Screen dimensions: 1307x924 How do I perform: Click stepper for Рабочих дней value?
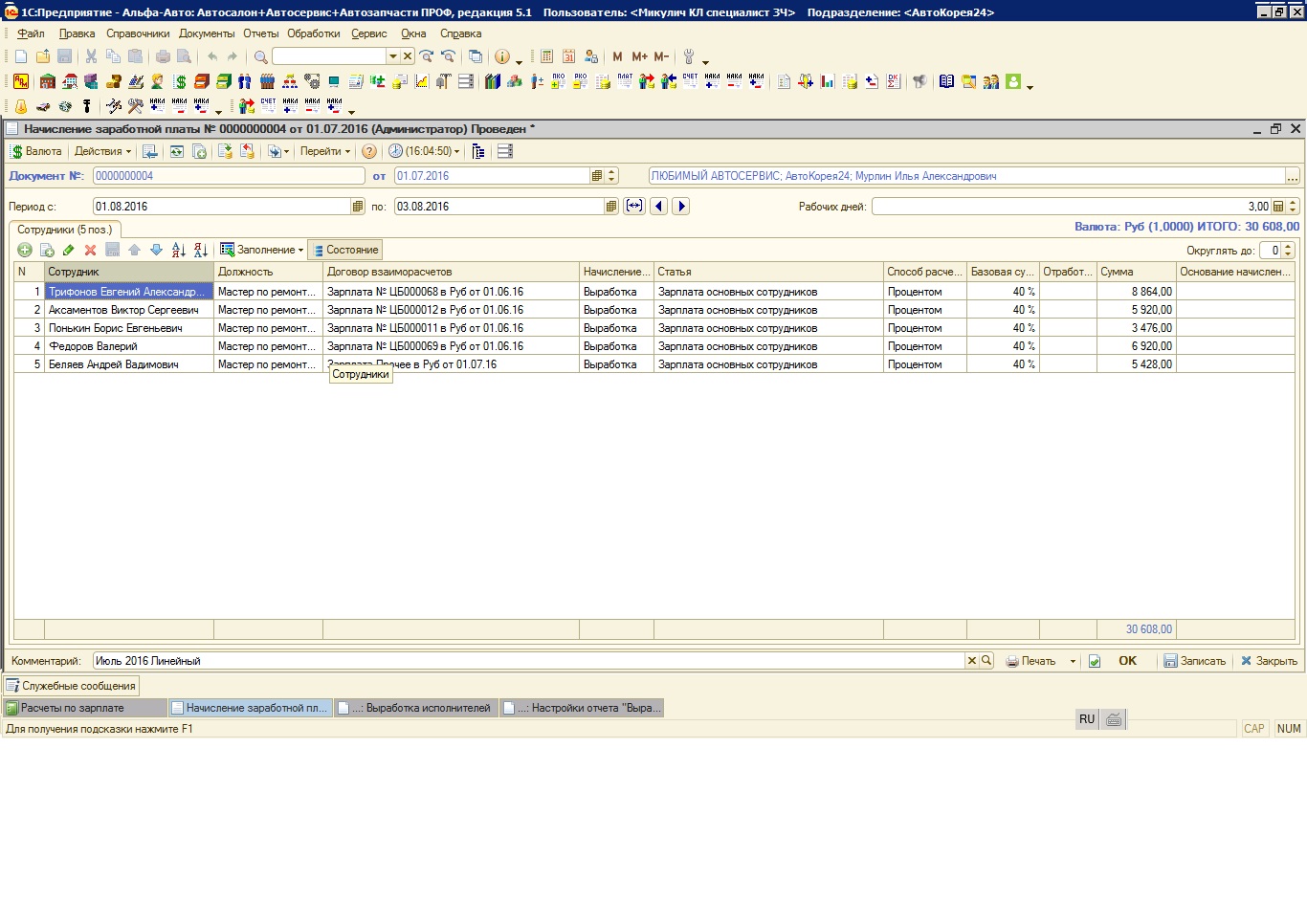tap(1294, 207)
